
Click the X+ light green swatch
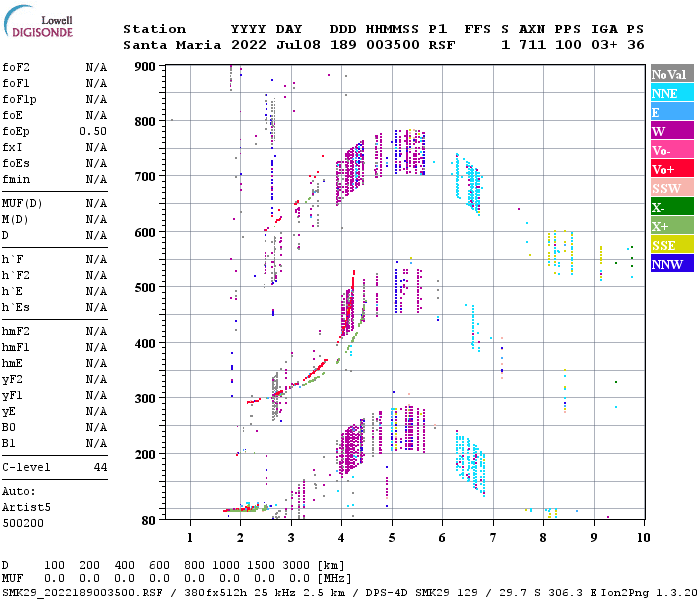click(x=672, y=225)
